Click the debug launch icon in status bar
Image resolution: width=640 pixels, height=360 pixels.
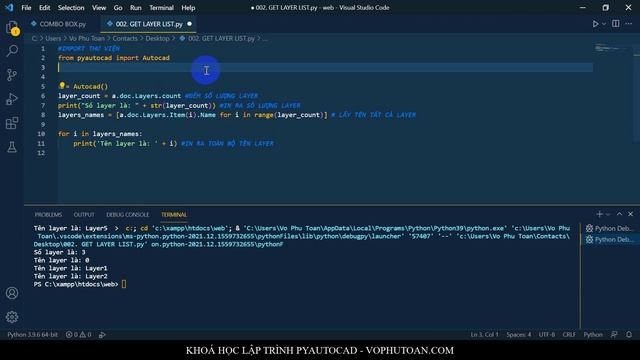pyautogui.click(x=102, y=335)
